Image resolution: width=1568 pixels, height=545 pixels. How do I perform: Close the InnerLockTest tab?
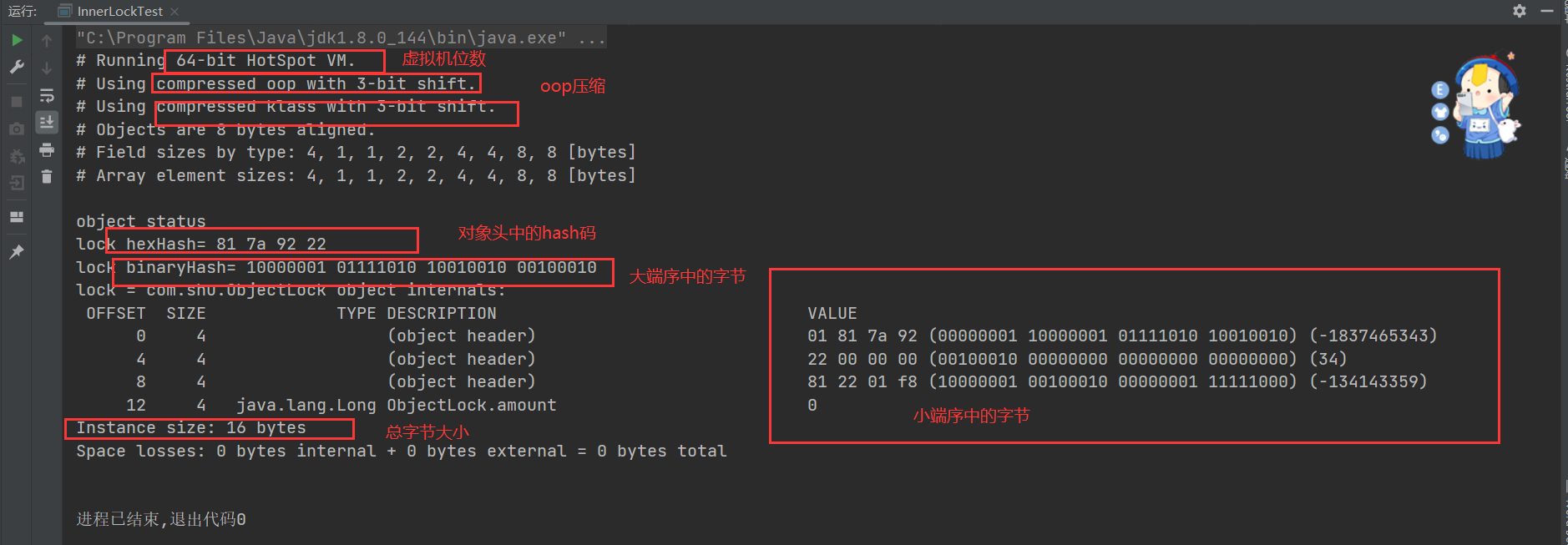(x=175, y=11)
